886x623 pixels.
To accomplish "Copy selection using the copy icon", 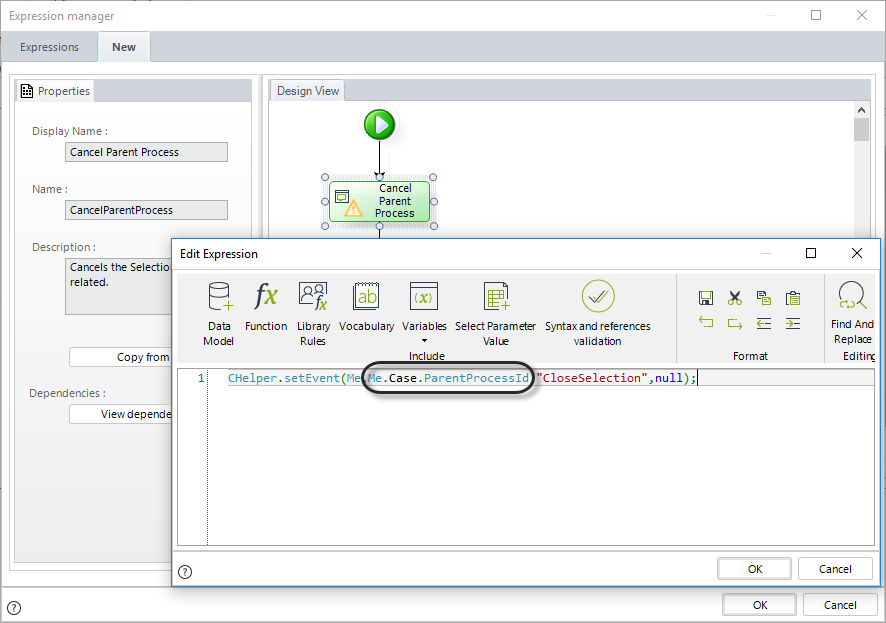I will click(763, 298).
